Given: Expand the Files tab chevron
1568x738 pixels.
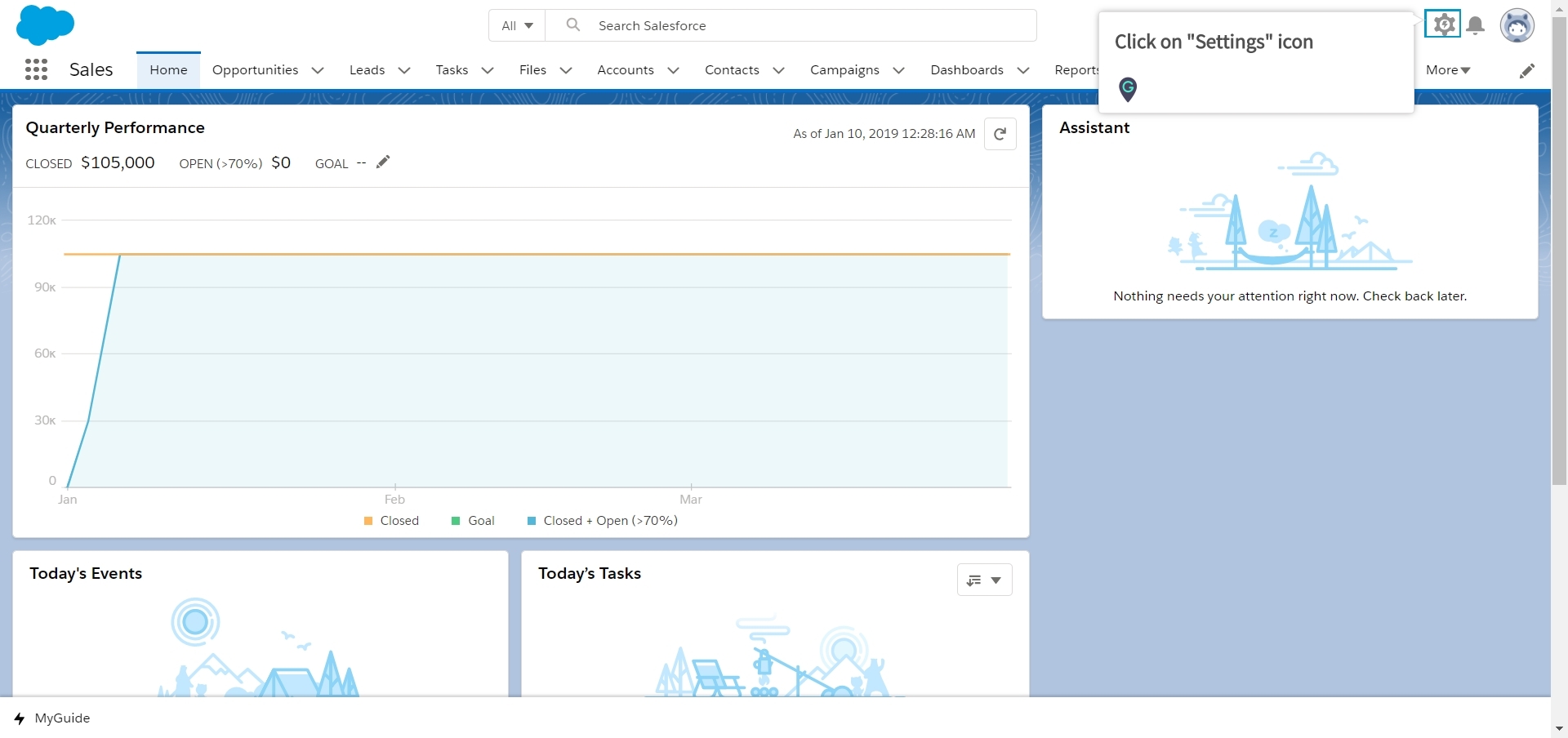Looking at the screenshot, I should pos(565,70).
